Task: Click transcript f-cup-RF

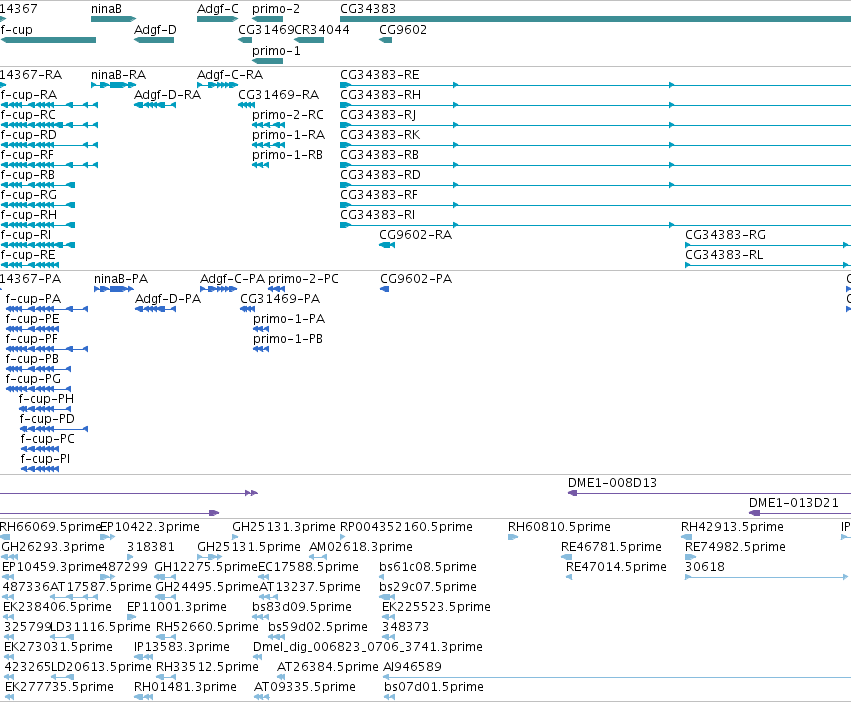Action: [x=27, y=155]
